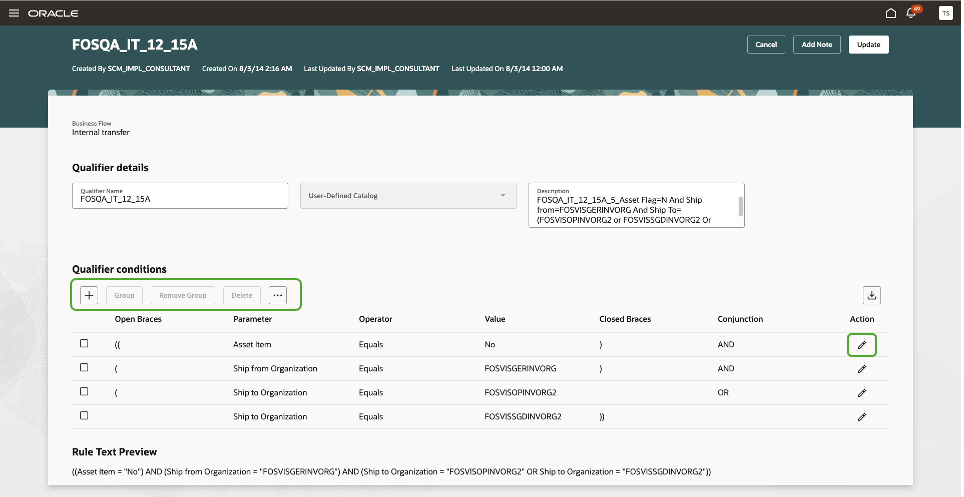
Task: Click the Open Braces column header
Action: point(138,319)
